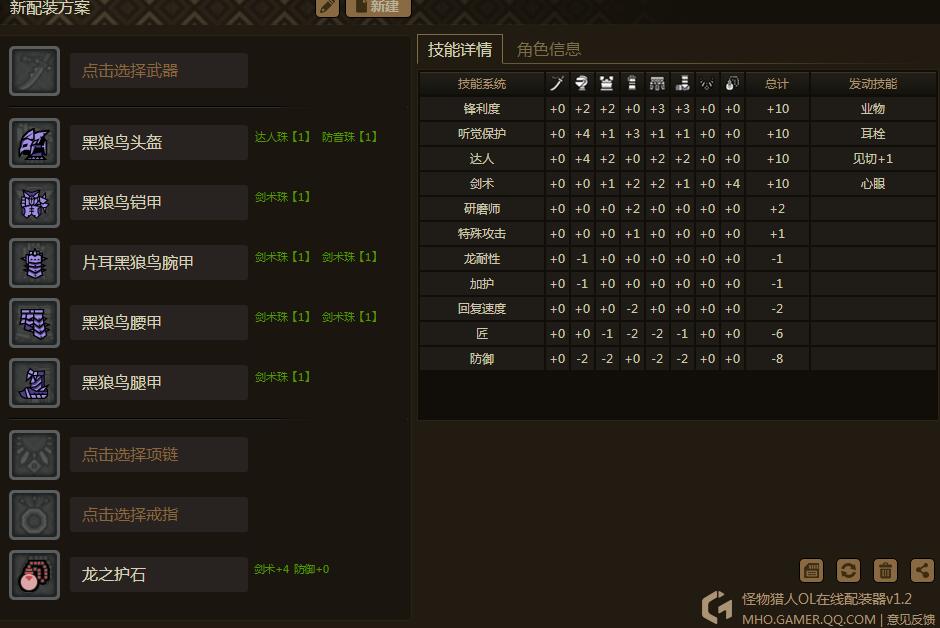Click the 总计 column header
The width and height of the screenshot is (940, 628).
coord(777,83)
